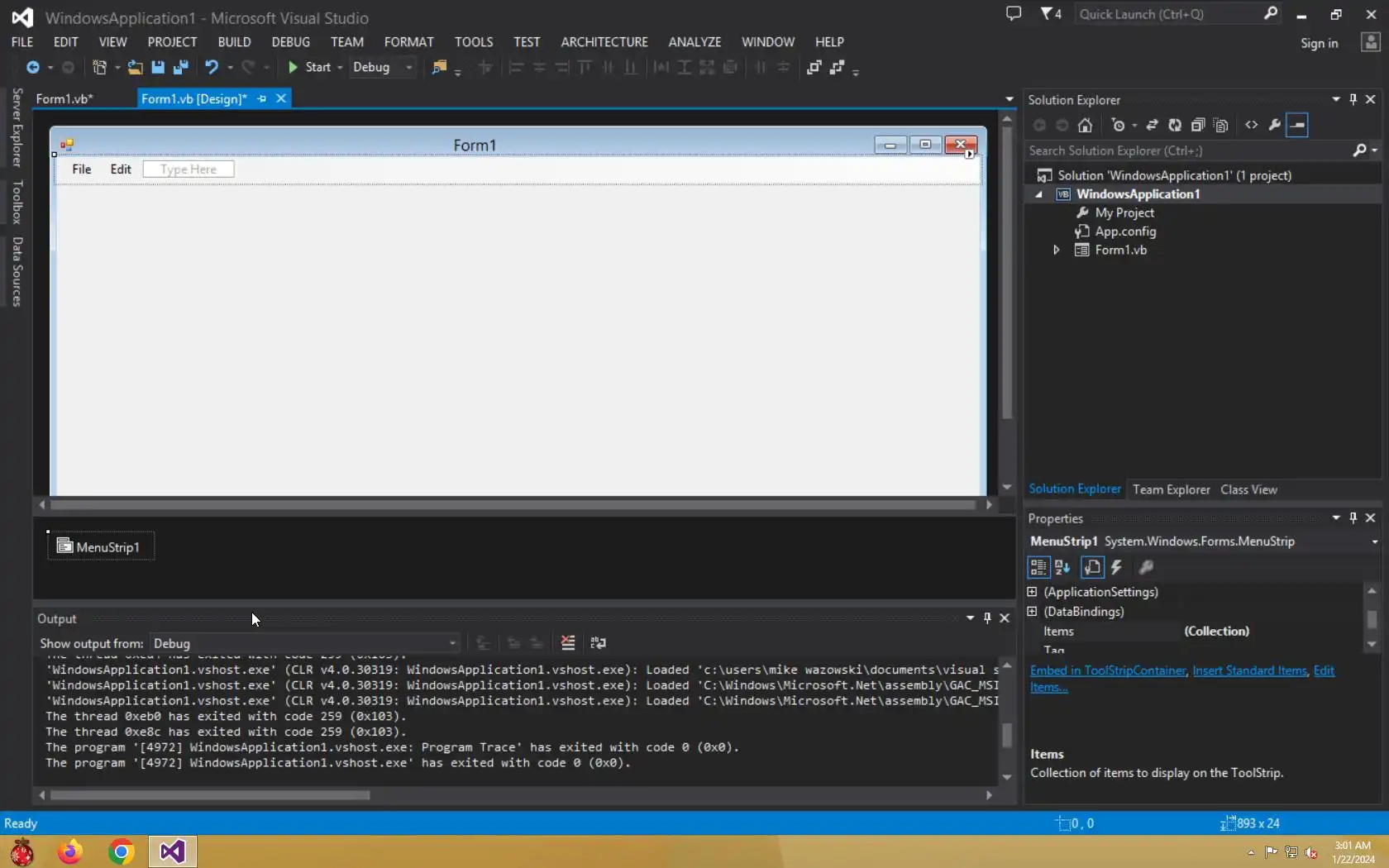Toggle Show All Files in Solution Explorer
Screen dimensions: 1389x868
coord(1221,126)
